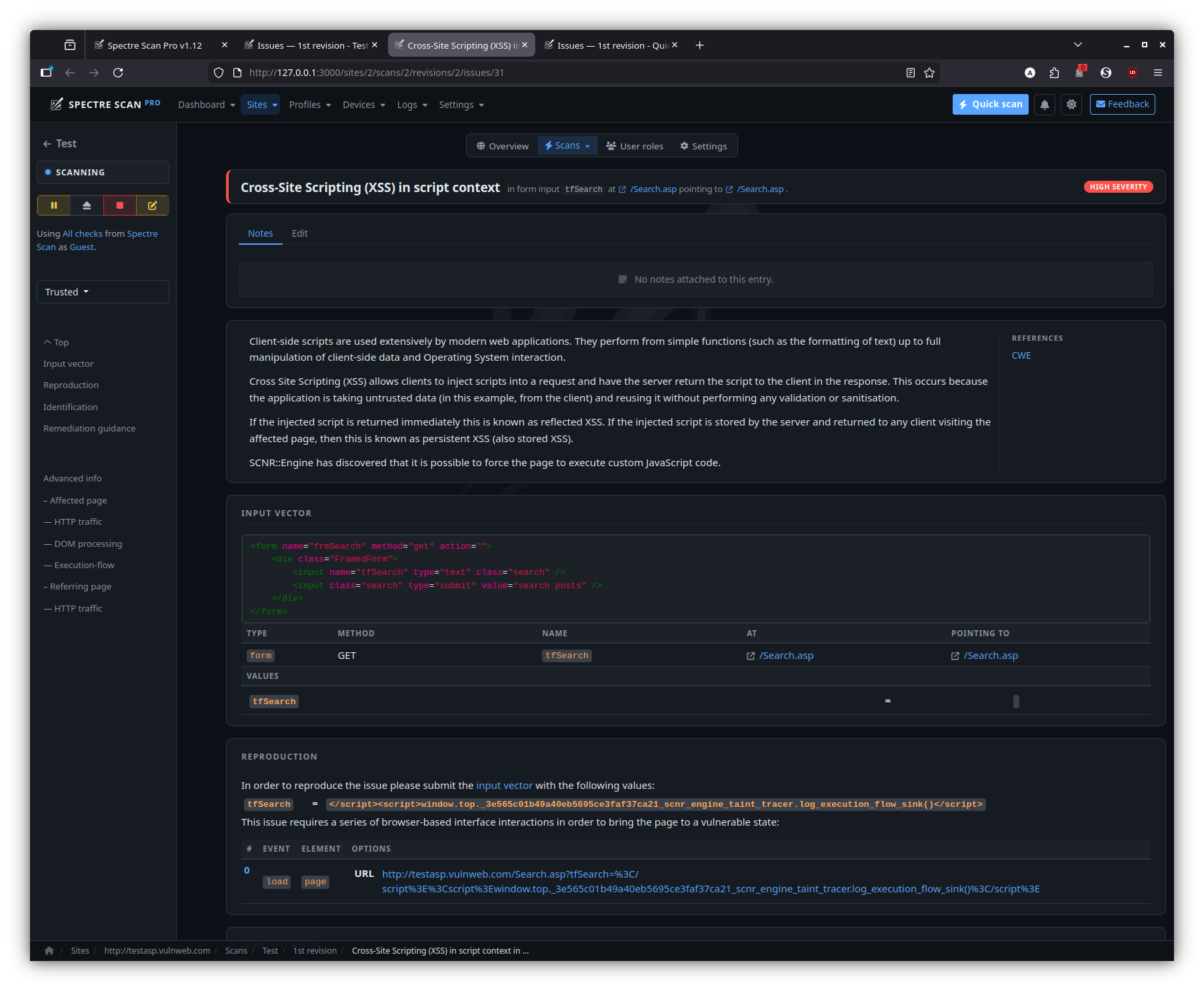Open notifications bell icon
Screen dimensions: 1204x991
(x=1045, y=105)
